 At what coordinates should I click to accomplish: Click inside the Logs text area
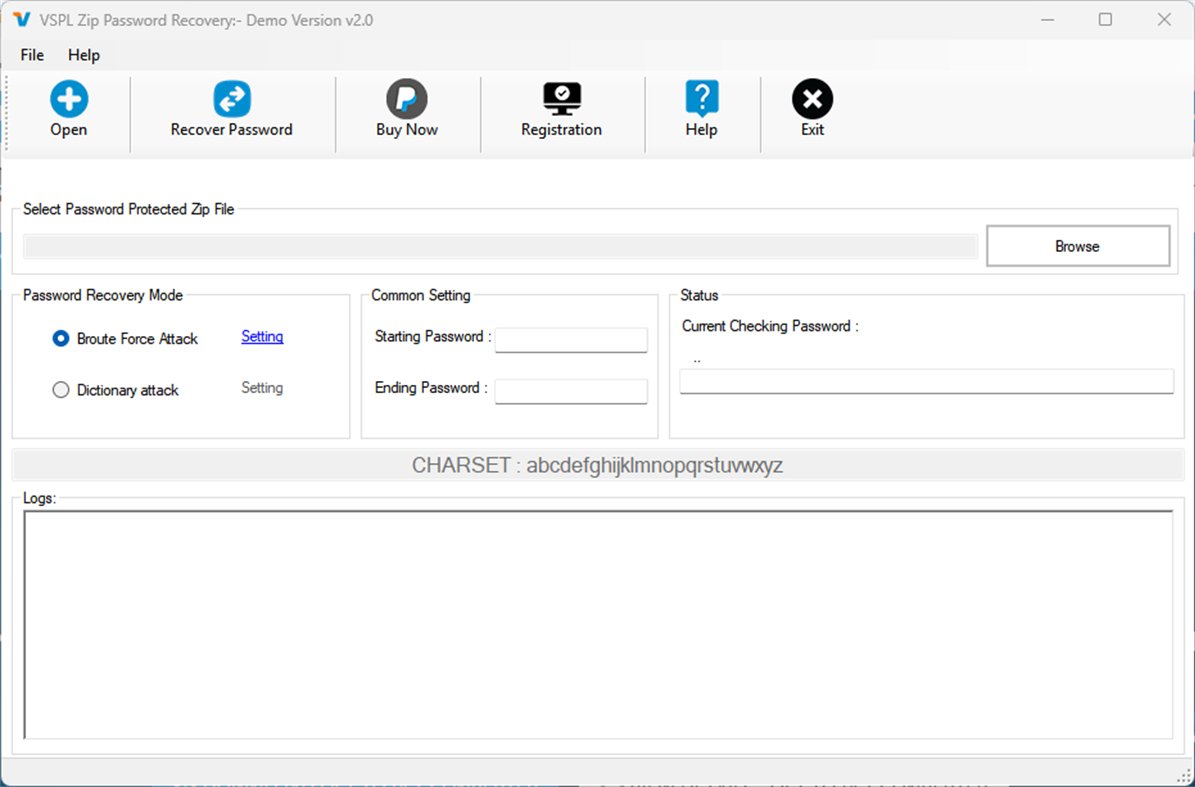pos(598,625)
